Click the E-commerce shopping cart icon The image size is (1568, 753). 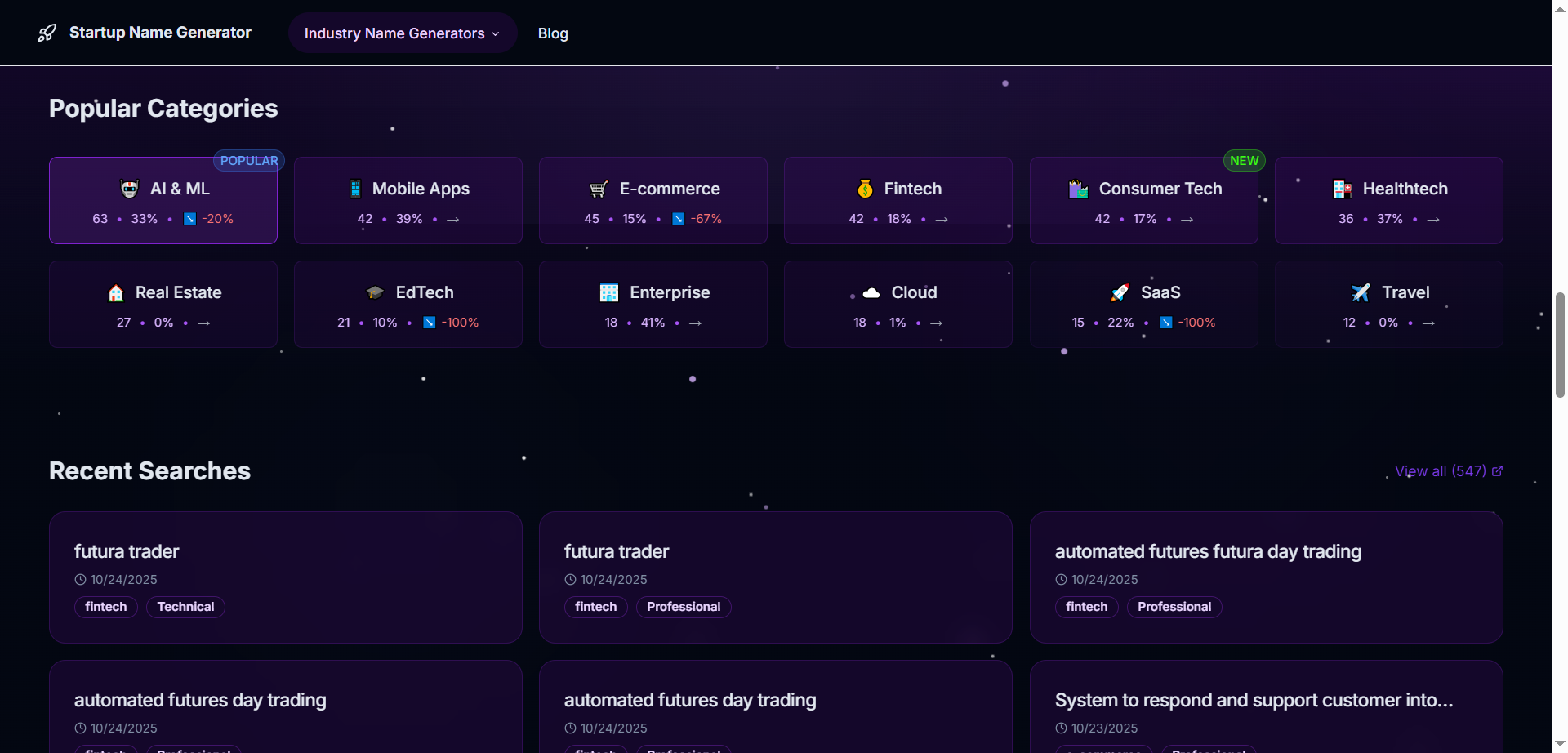coord(599,188)
